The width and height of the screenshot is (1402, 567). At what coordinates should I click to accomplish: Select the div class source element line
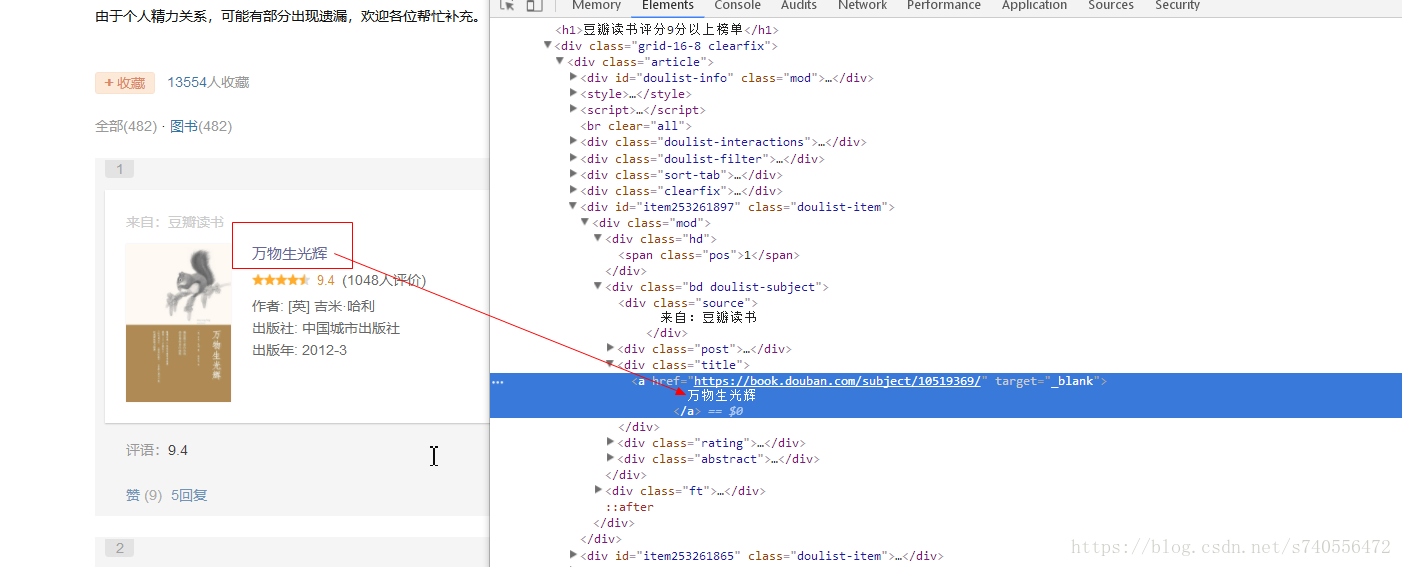coord(687,303)
